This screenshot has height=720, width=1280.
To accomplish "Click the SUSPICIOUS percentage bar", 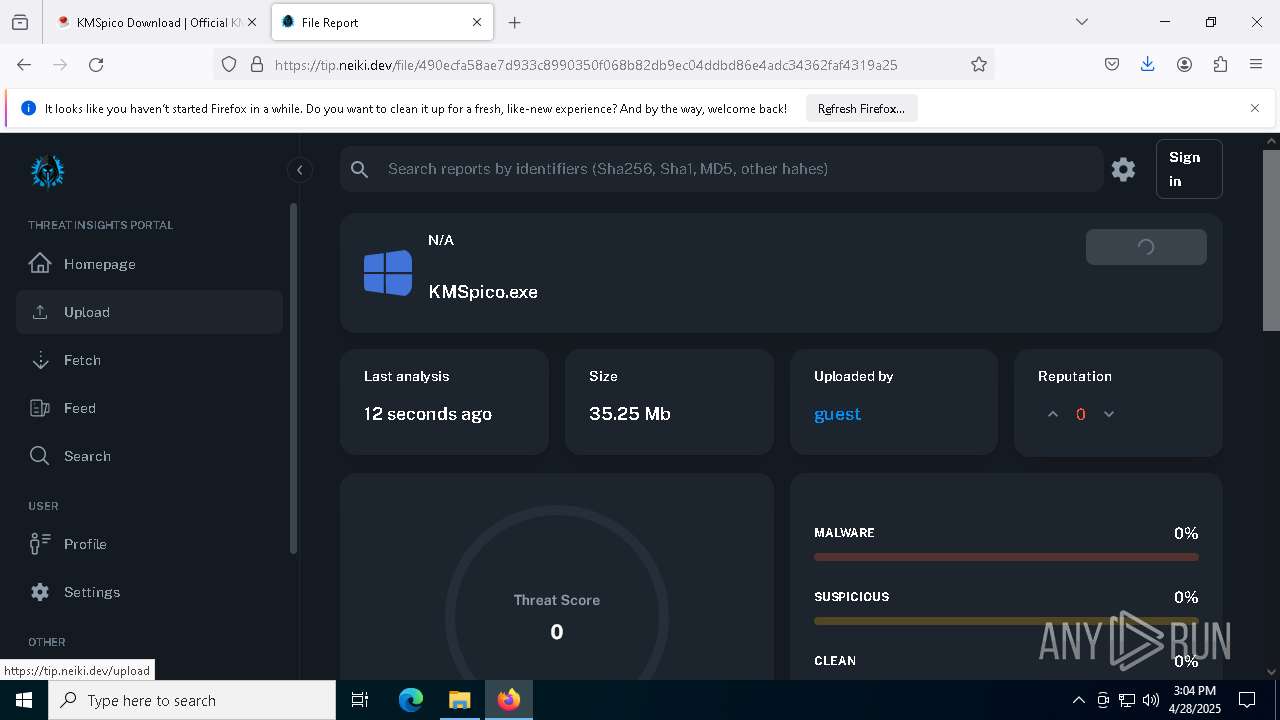I will [x=1006, y=621].
